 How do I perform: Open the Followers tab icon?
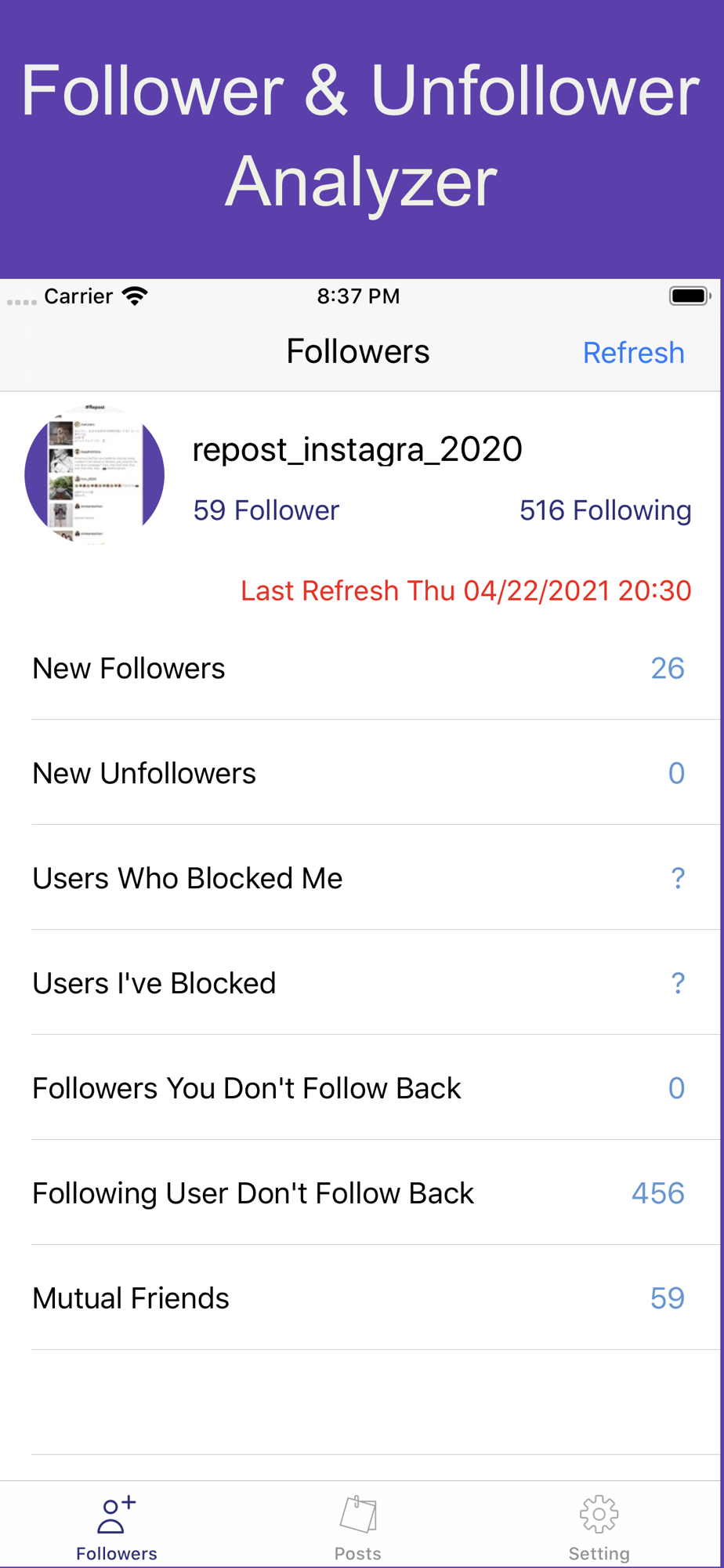[x=116, y=1515]
